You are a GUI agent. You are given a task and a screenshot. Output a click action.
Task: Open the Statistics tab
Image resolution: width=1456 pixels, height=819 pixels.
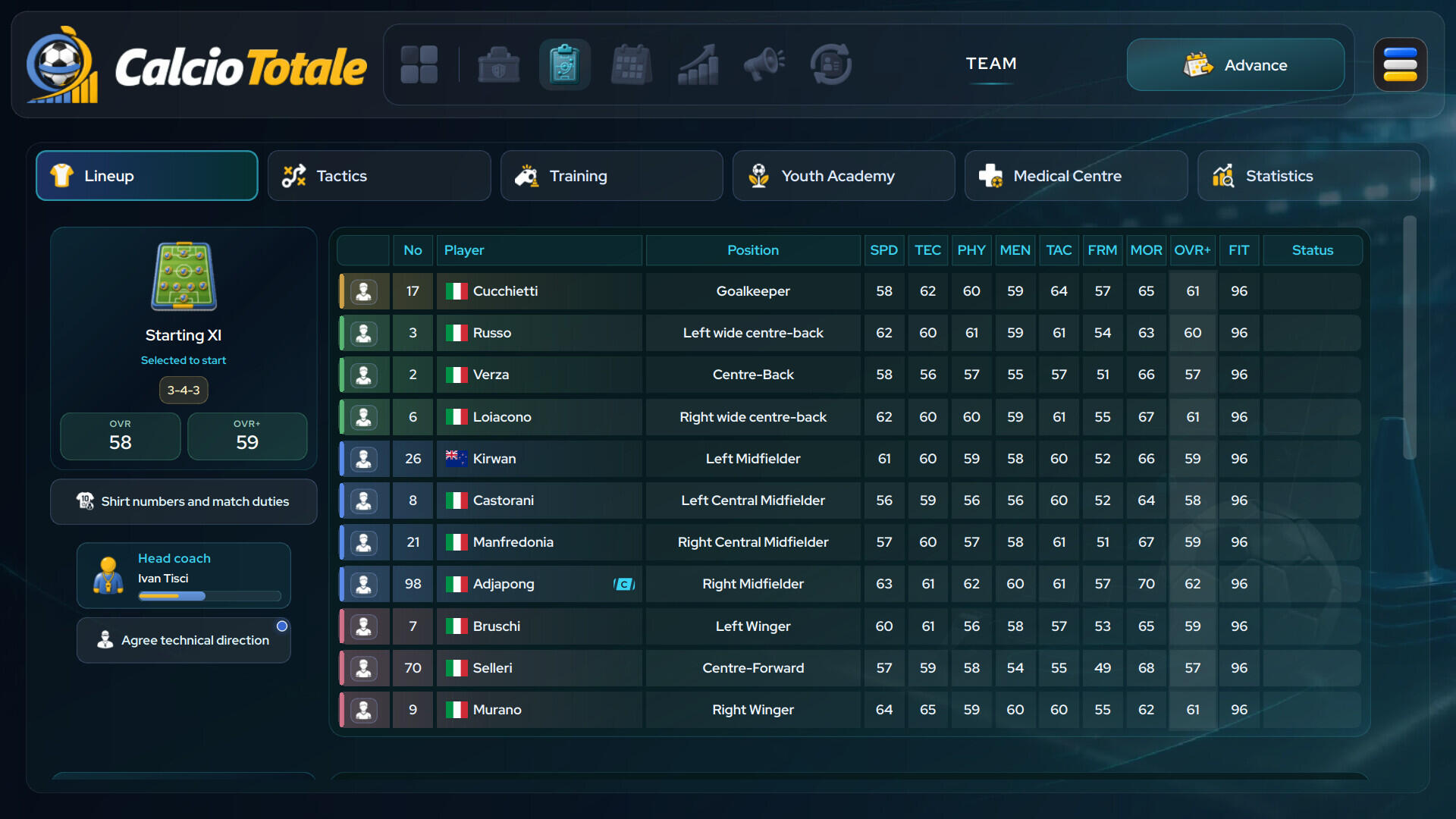point(1309,176)
